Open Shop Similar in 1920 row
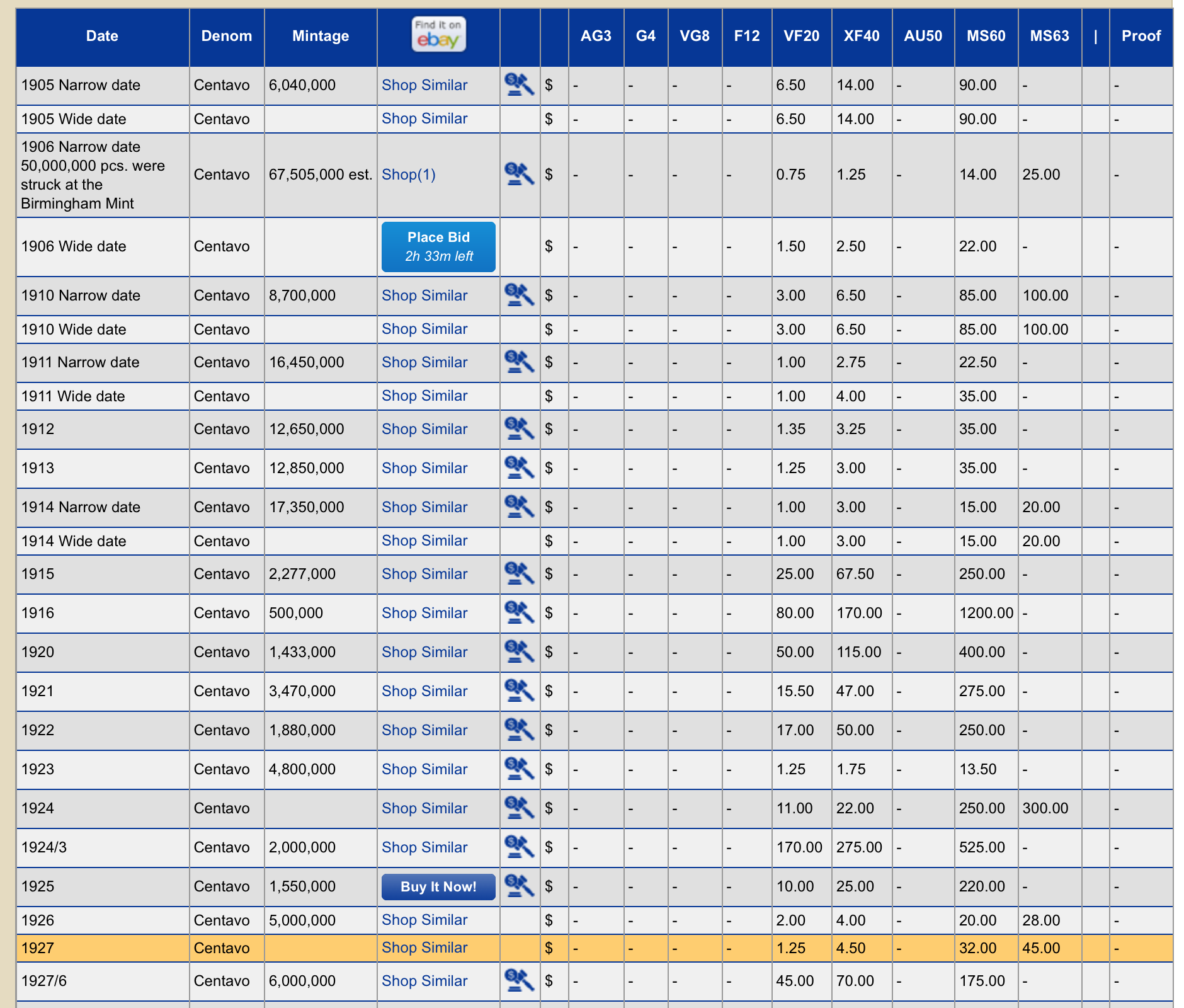Viewport: 1184px width, 1008px height. coord(424,652)
